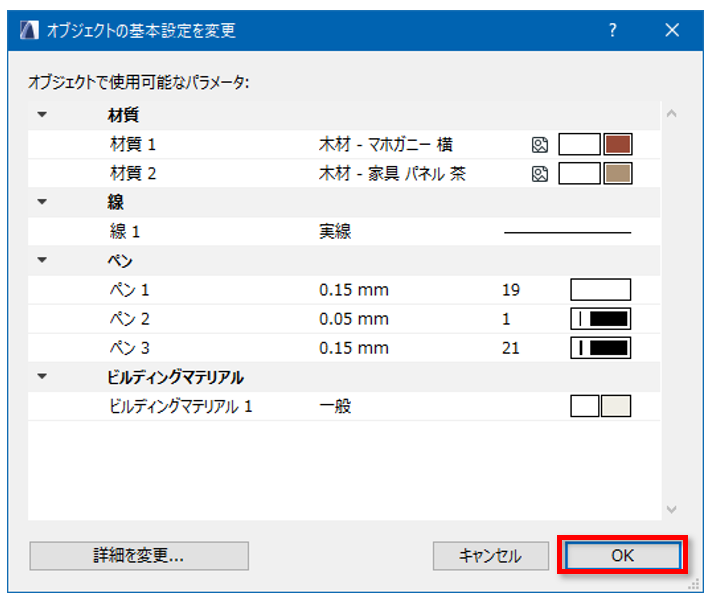Collapse the ペン section

42,262
